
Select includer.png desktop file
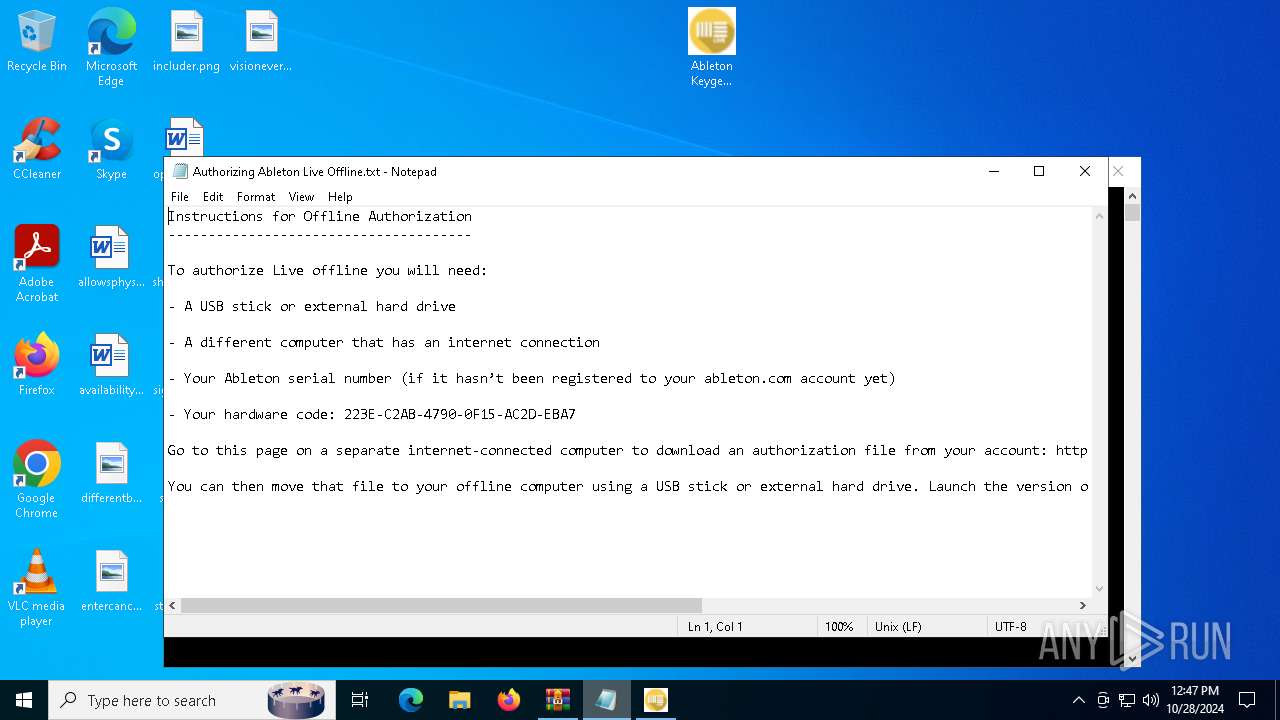(x=186, y=42)
